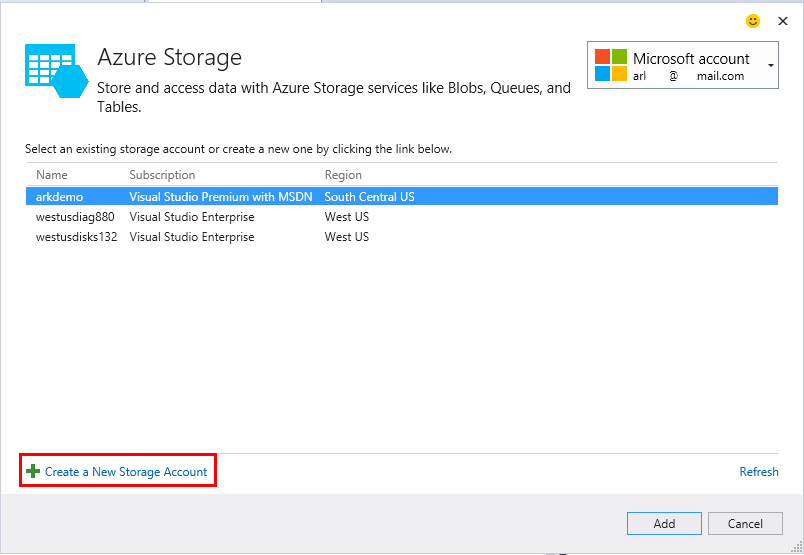The height and width of the screenshot is (555, 804).
Task: Click West US region of westusdisks132
Action: (x=347, y=237)
